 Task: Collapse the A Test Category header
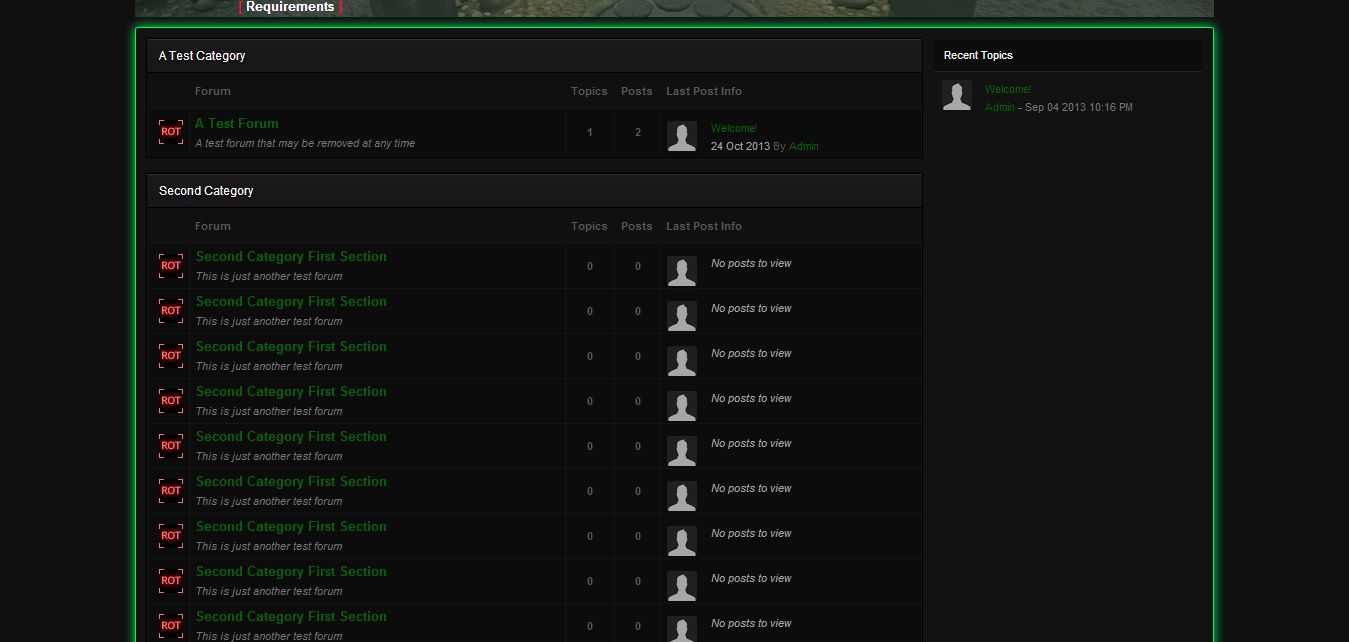point(534,56)
